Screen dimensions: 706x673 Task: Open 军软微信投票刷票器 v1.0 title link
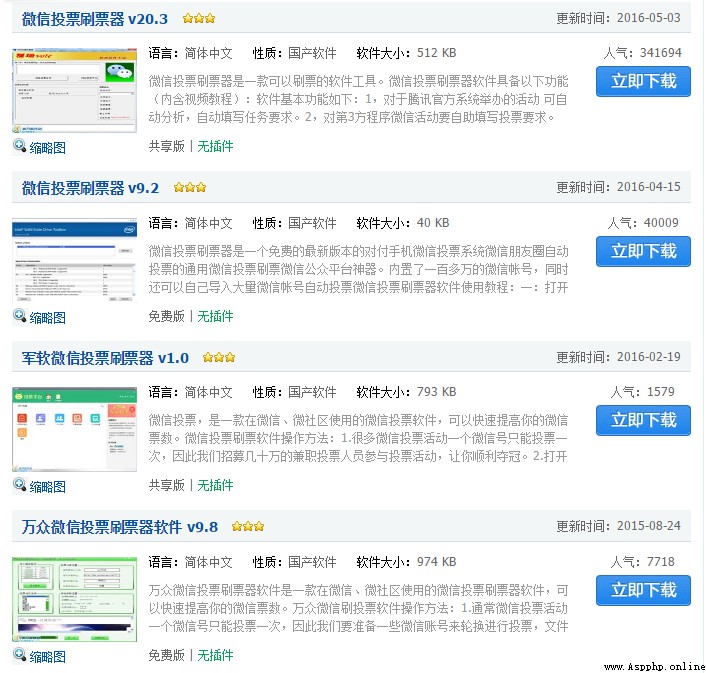(105, 358)
